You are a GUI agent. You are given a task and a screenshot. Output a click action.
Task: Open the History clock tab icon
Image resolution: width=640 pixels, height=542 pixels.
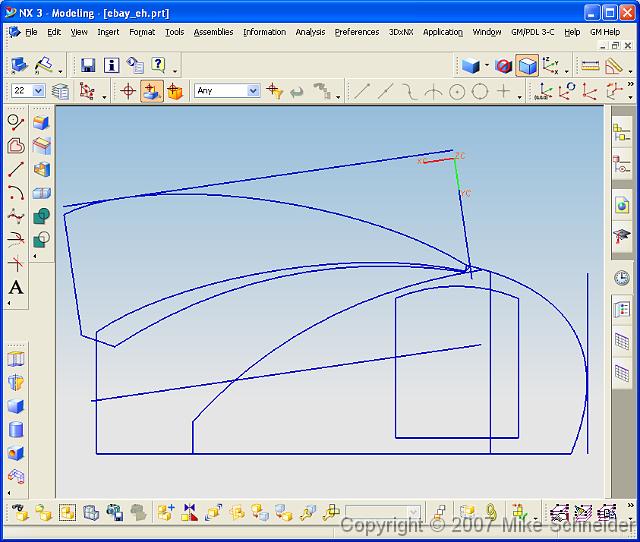(x=622, y=278)
